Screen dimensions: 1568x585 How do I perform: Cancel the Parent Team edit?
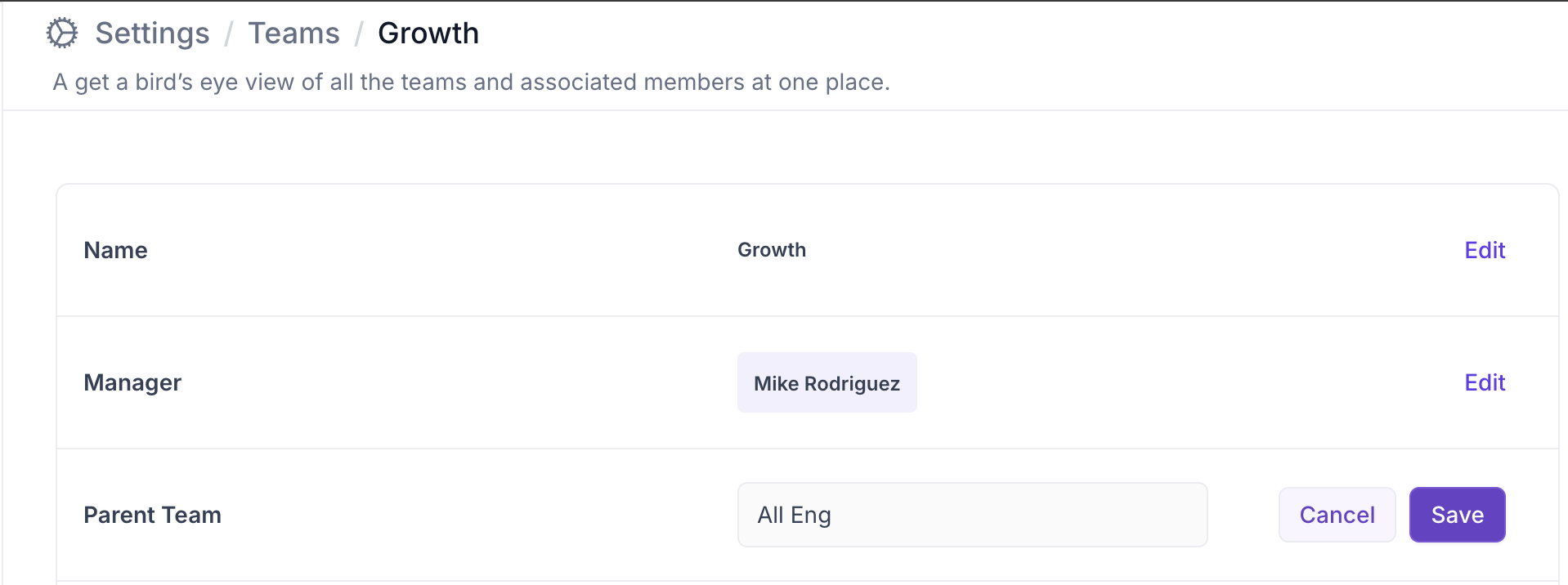click(x=1337, y=515)
